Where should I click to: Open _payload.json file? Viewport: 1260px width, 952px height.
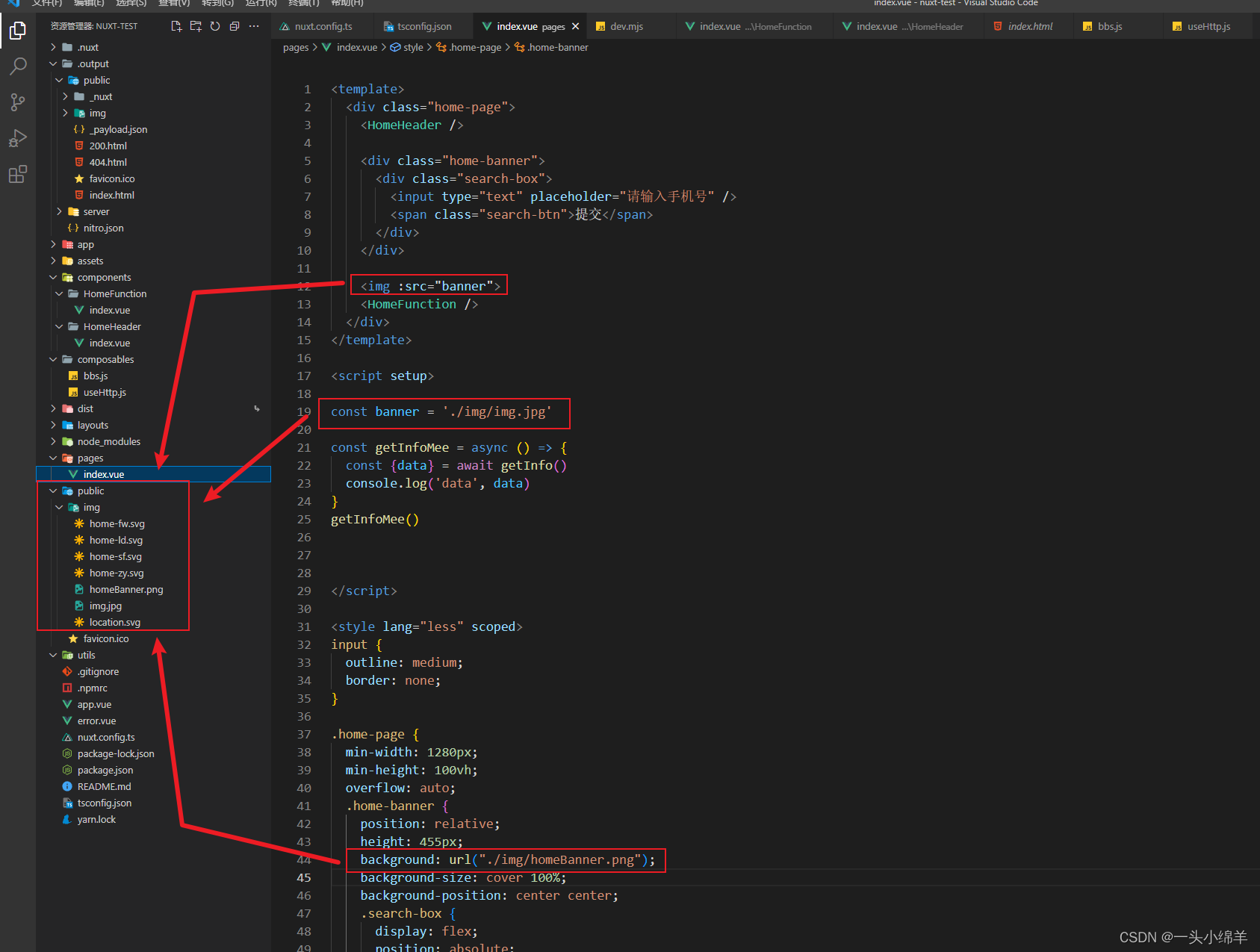coord(118,129)
